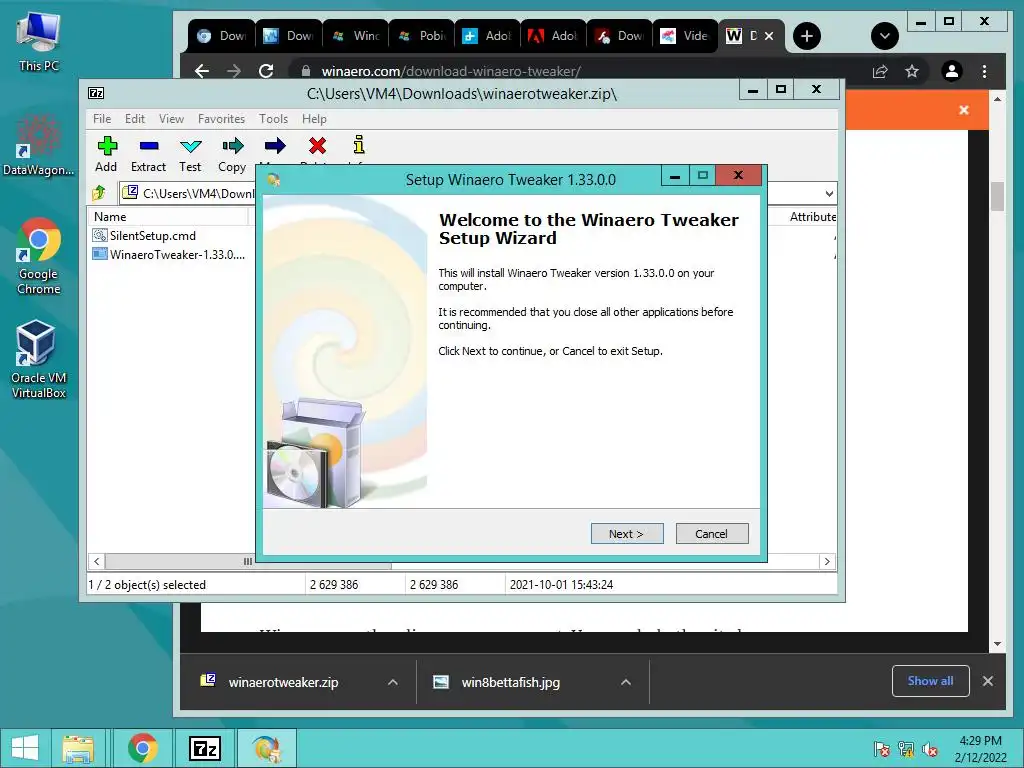Select the DataWagon desktop shortcut
Screen dimensions: 1024x768
tap(39, 146)
